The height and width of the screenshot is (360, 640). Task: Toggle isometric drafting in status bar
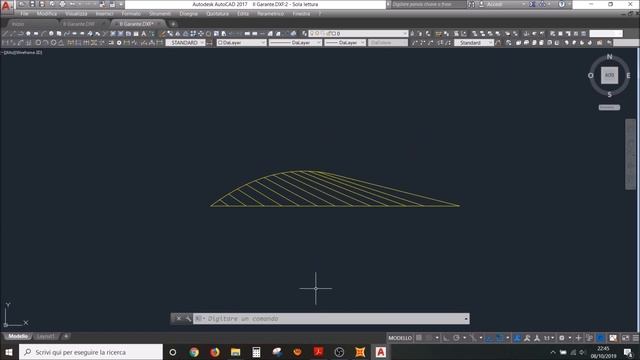pos(473,338)
